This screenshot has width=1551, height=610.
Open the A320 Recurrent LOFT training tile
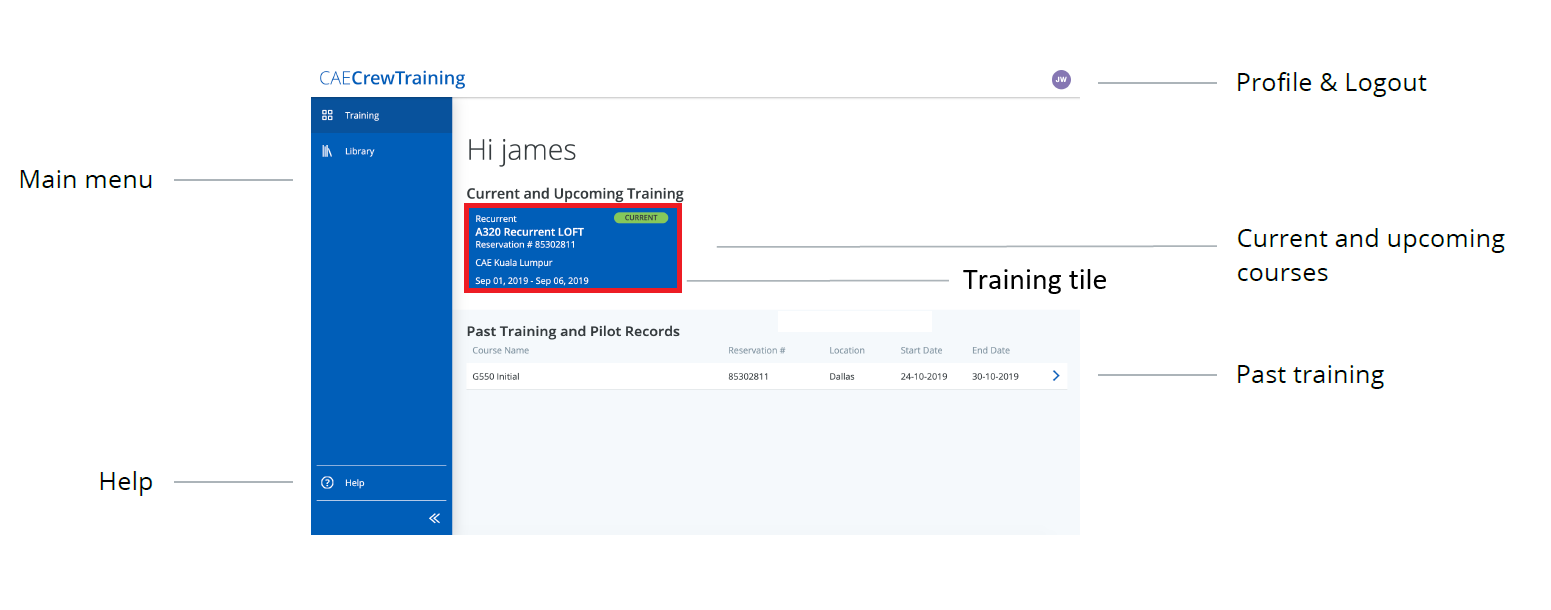[574, 248]
